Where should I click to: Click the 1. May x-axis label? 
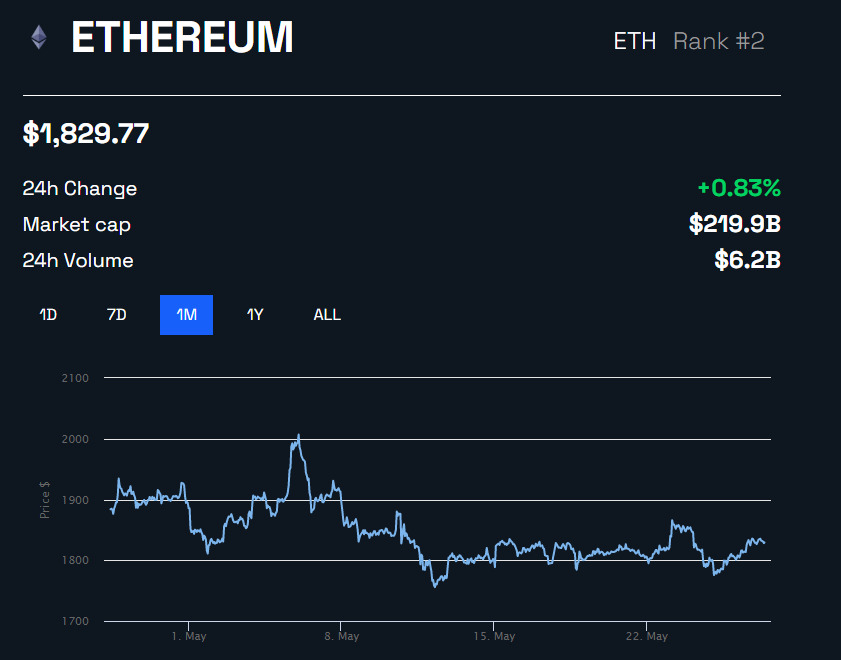tap(189, 636)
